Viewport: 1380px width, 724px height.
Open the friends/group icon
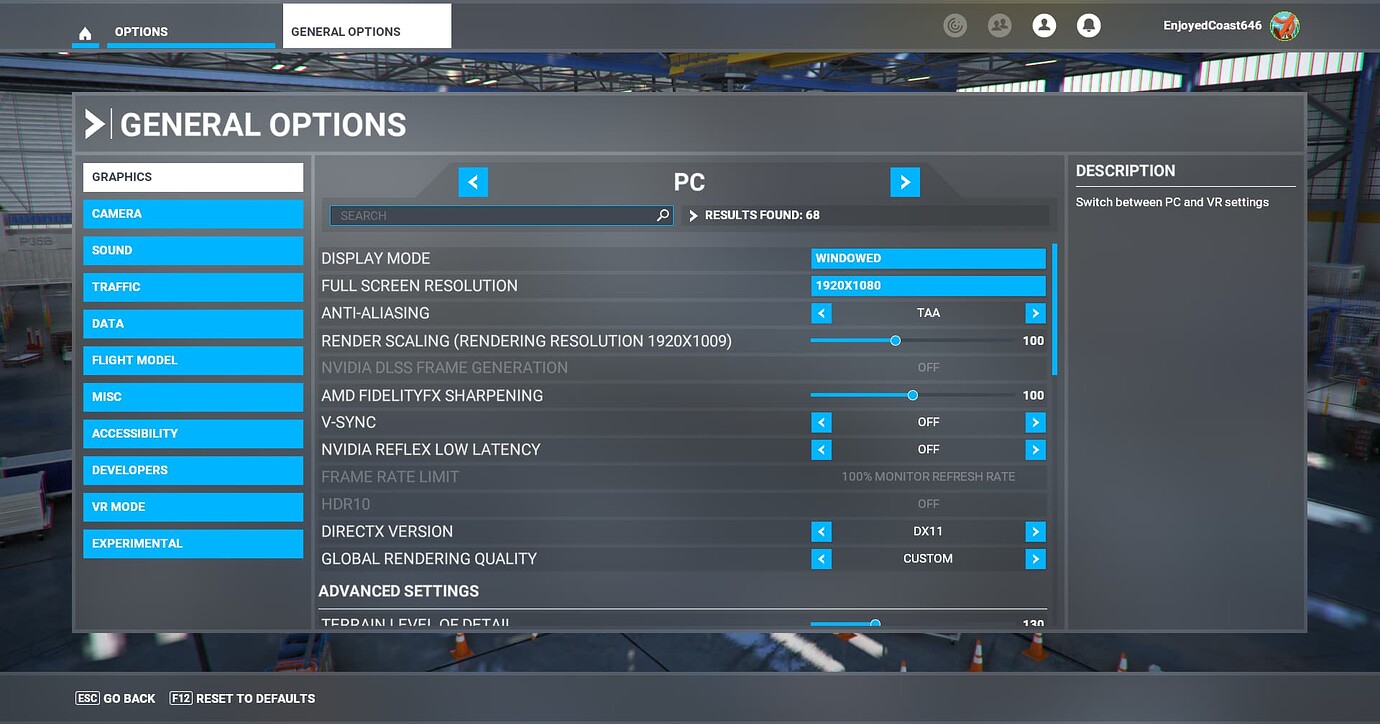(999, 25)
